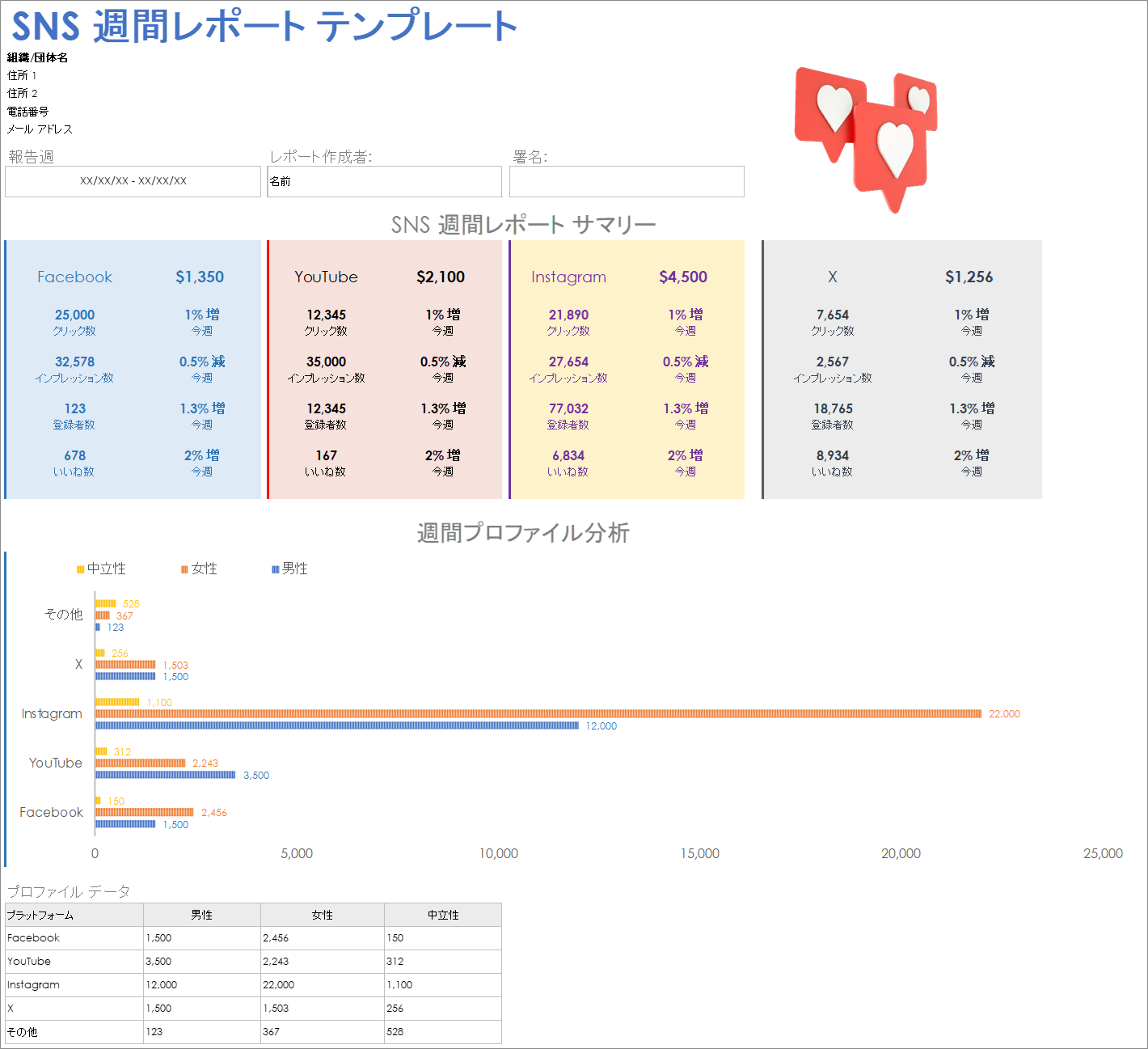The image size is (1148, 1049).
Task: Click the Facebook 女性 bar labeled 2,456
Action: point(145,812)
